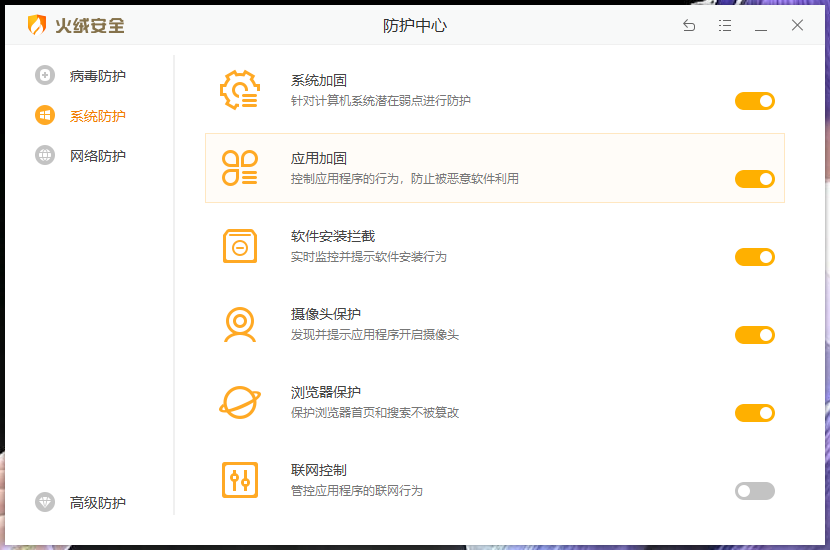Toggle 软件安装拦截 protection off

tap(754, 257)
